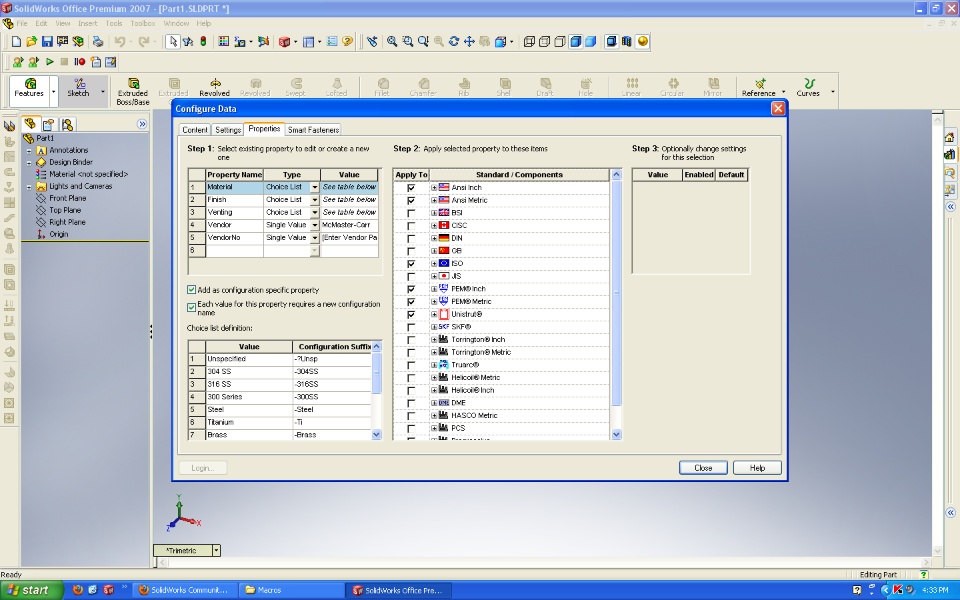Screen dimensions: 960x600
Task: Open Type dropdown for the Venting row
Action: [x=315, y=212]
